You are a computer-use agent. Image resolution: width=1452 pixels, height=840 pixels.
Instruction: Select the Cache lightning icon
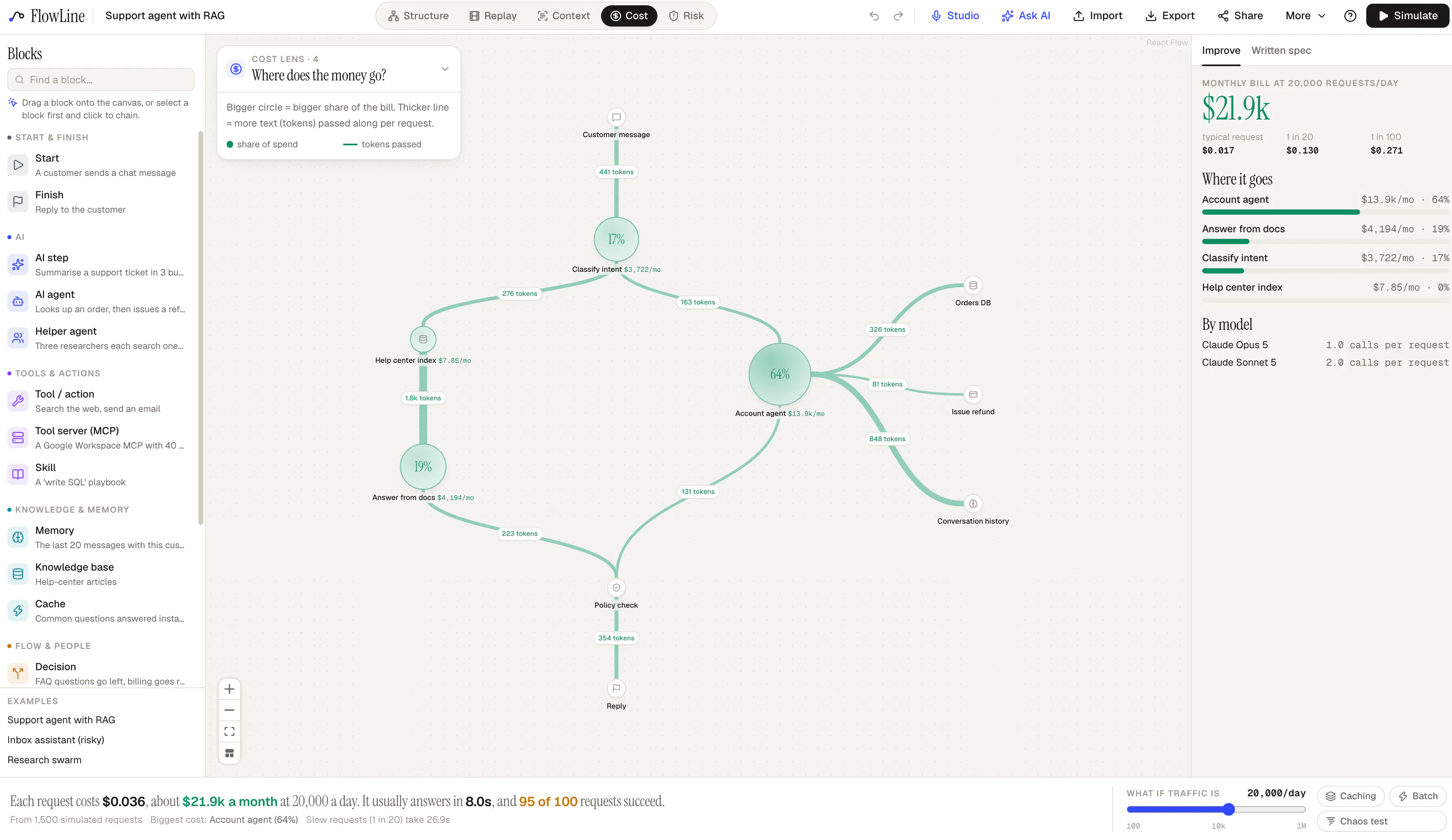(18, 611)
